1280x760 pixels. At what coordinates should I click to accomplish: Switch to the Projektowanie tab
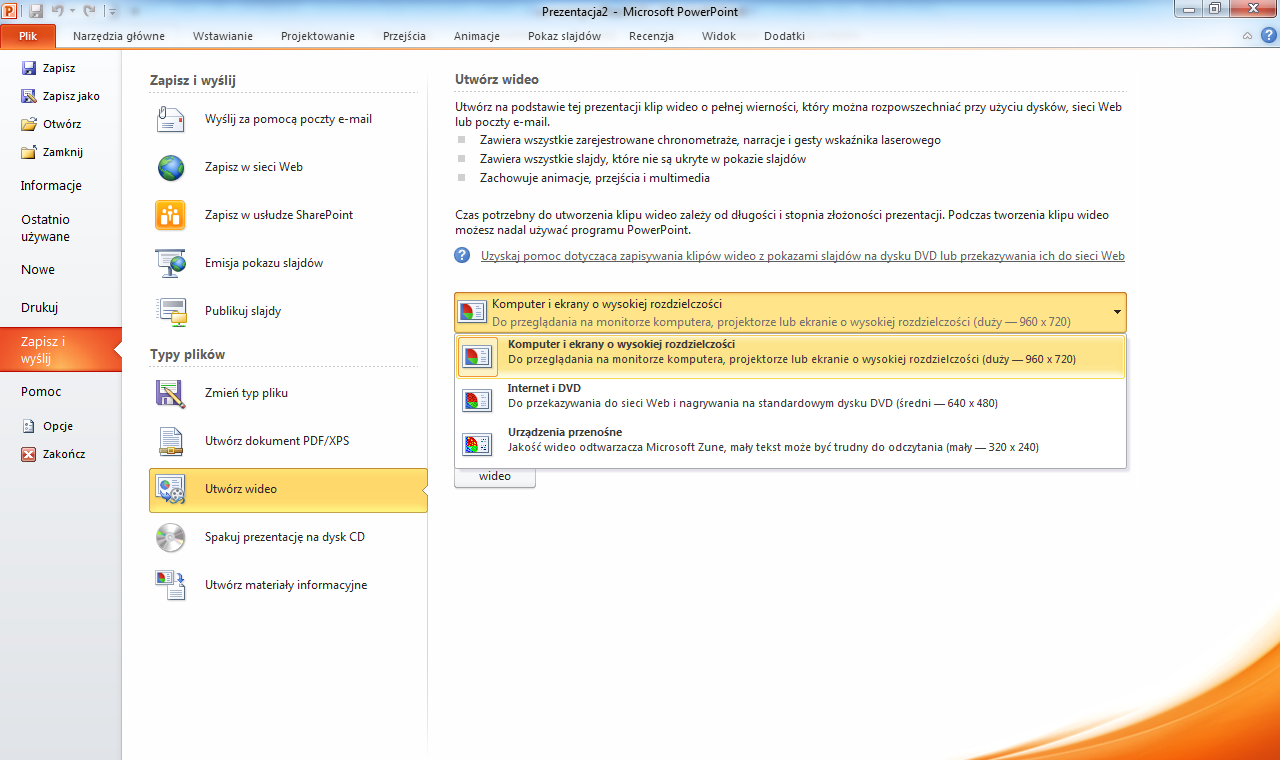click(318, 36)
